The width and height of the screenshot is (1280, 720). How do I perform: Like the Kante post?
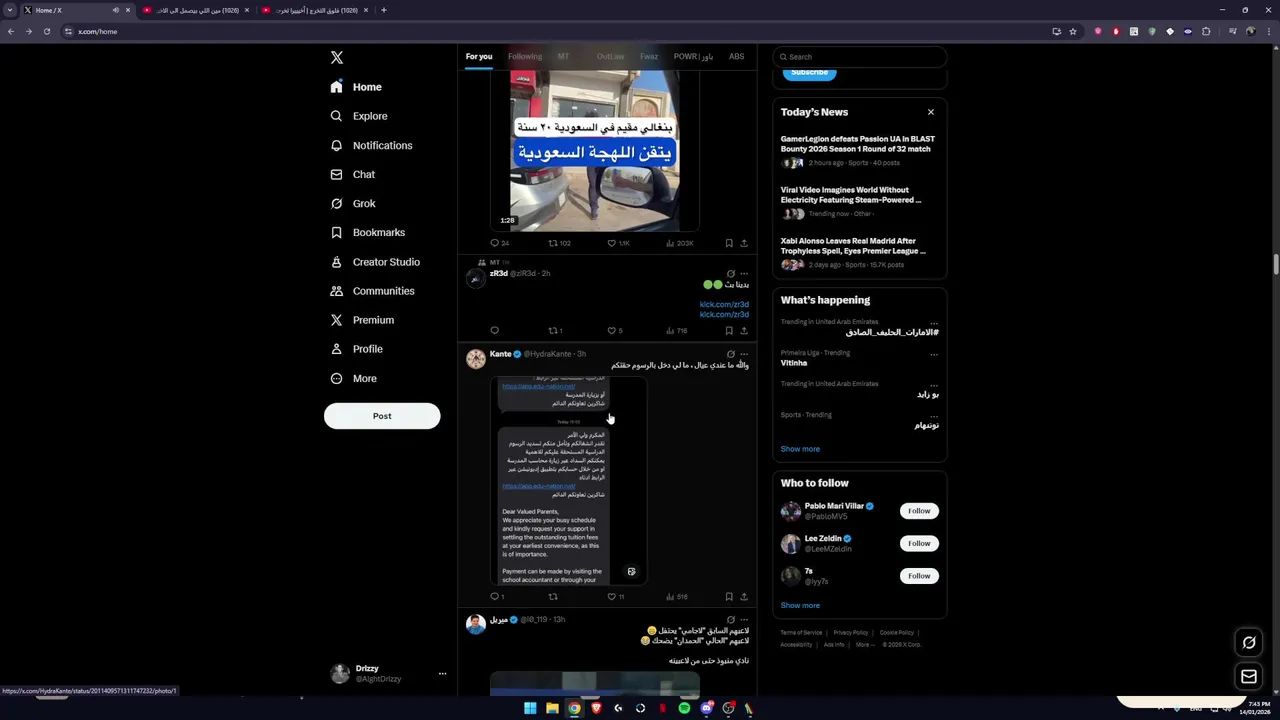coord(612,597)
